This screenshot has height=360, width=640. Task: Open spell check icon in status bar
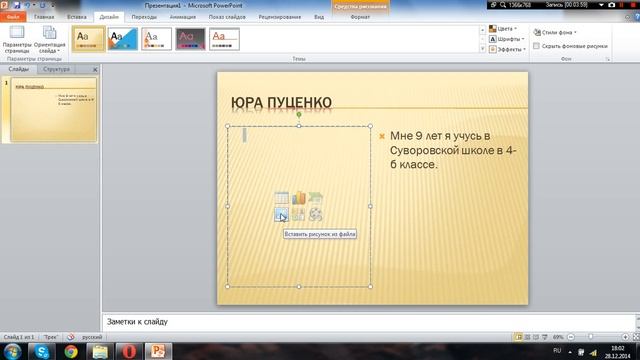(71, 337)
